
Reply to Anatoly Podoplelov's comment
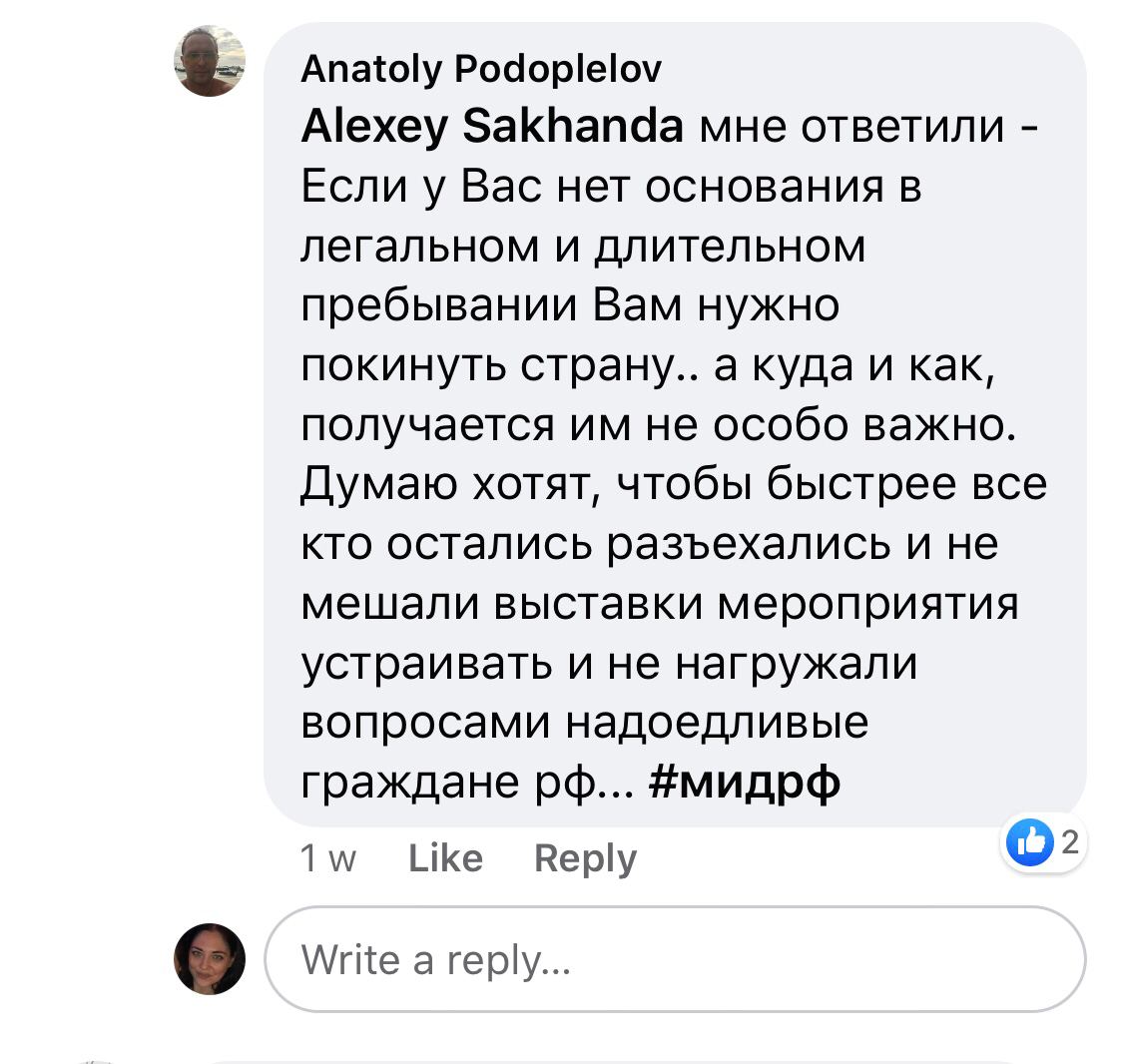point(585,858)
